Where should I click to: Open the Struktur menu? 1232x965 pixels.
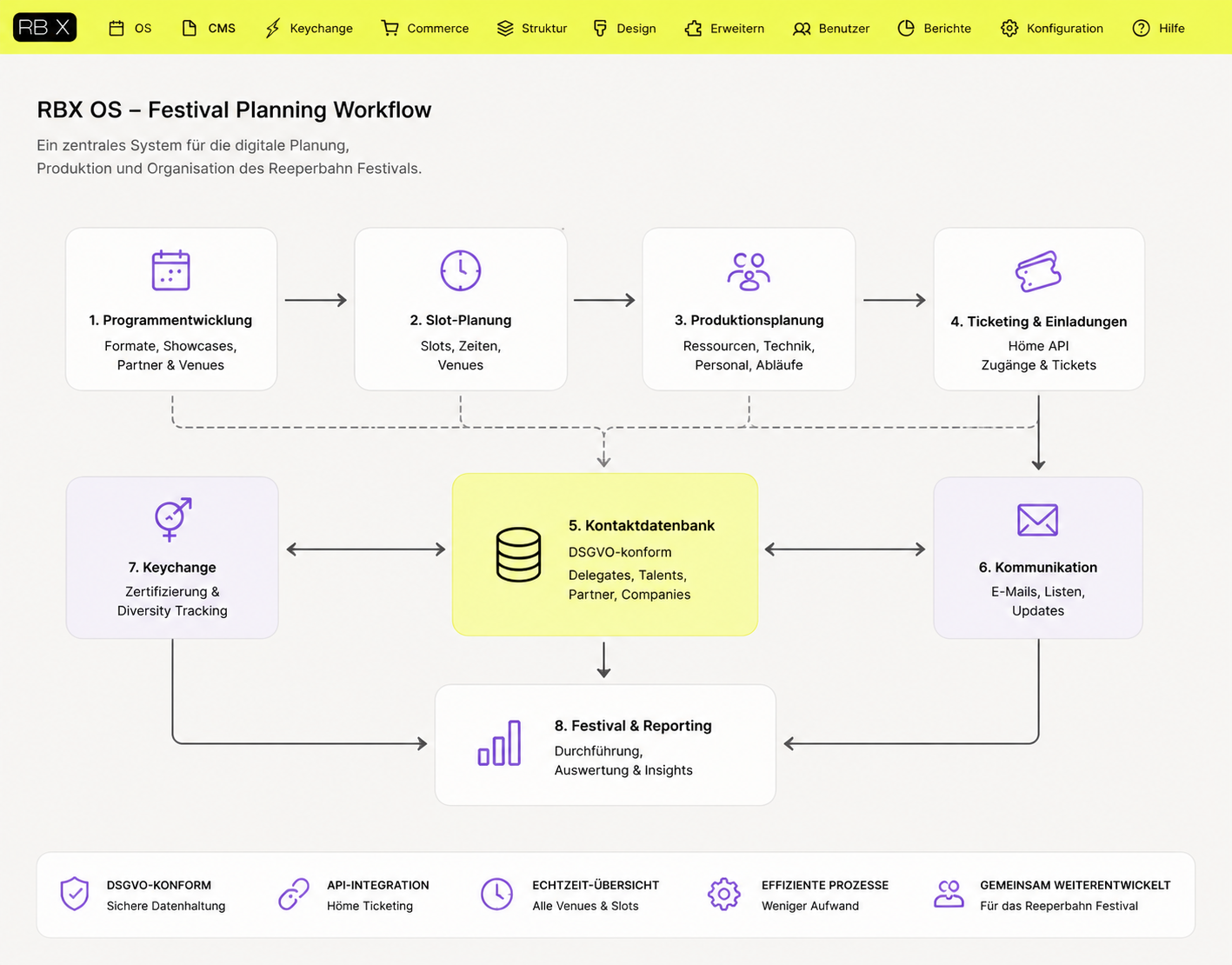(x=532, y=28)
